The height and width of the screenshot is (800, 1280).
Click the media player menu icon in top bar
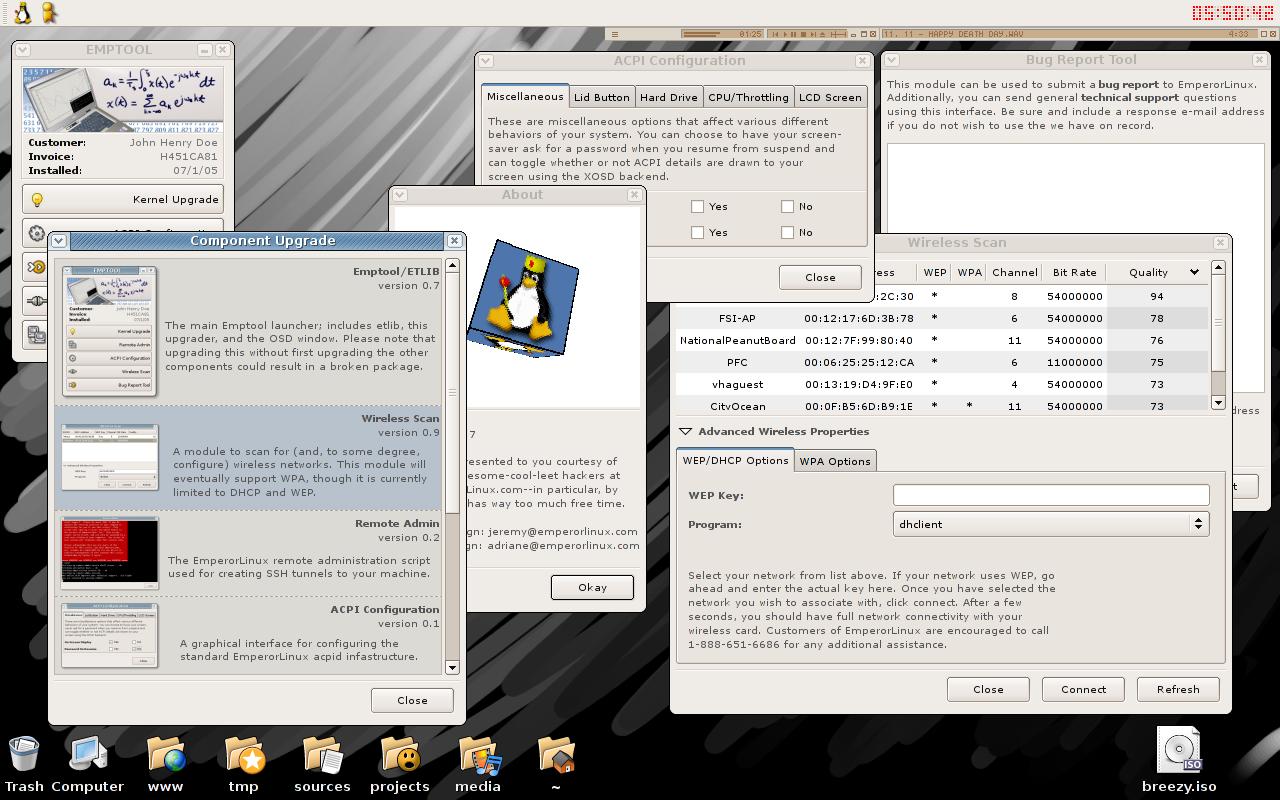coord(615,34)
